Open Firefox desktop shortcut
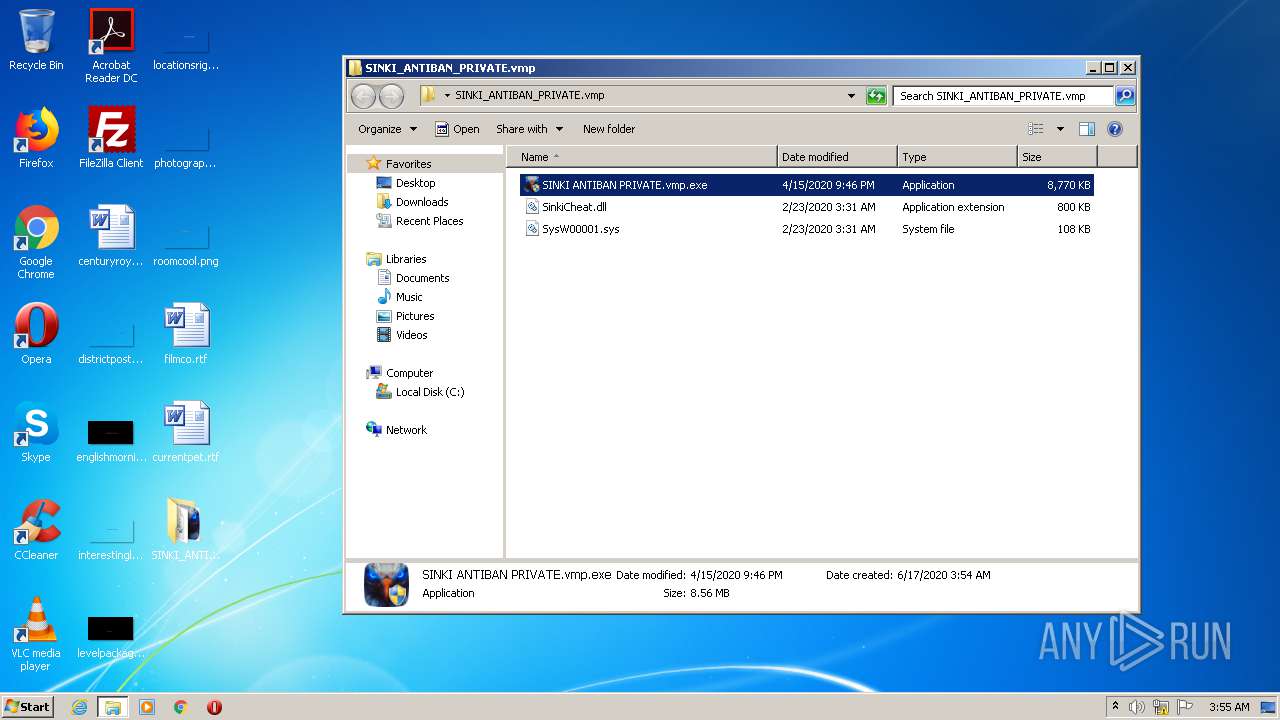Screen dimensions: 1280x720 [36, 138]
